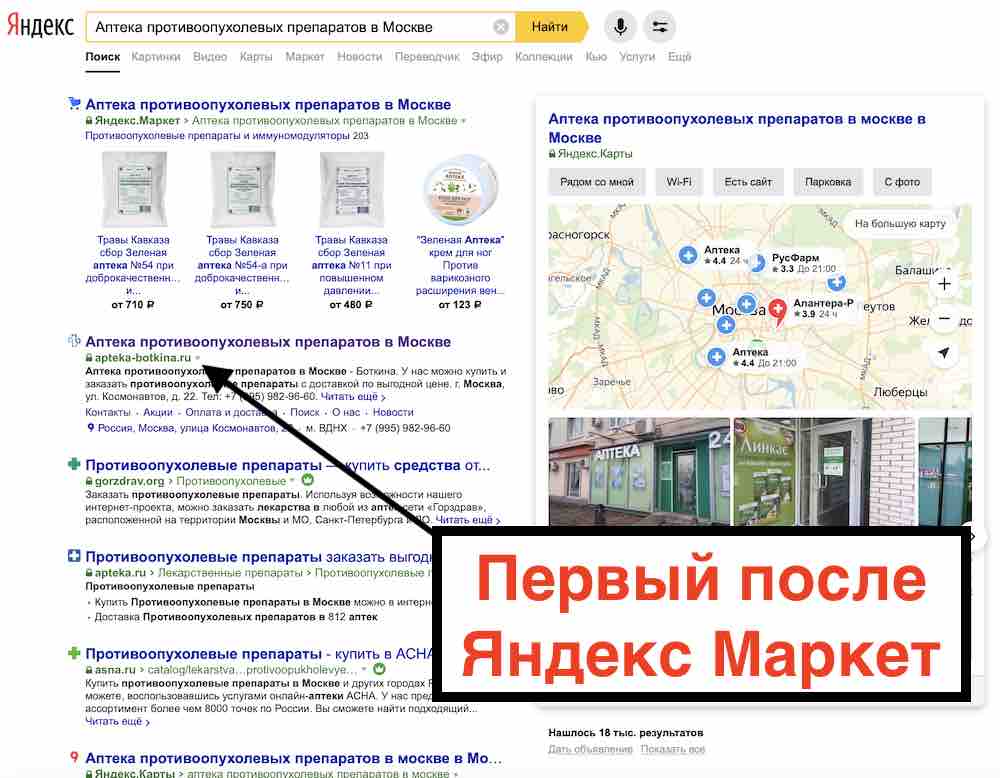Click the Yandex logo
1000x778 pixels.
pos(40,26)
